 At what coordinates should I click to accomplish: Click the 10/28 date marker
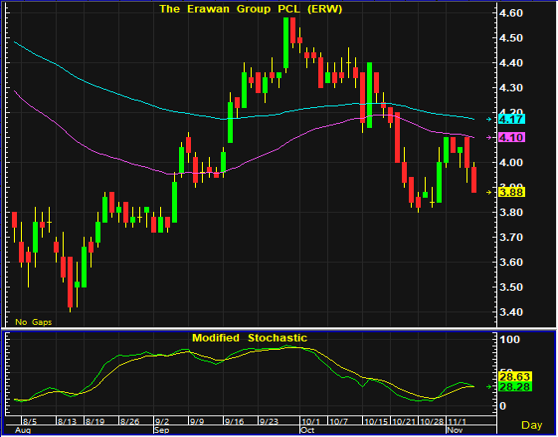(432, 422)
